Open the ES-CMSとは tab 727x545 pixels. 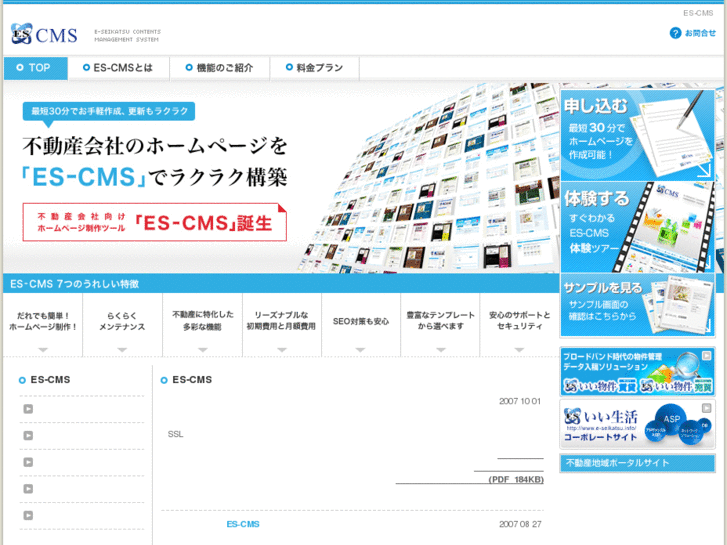(x=118, y=68)
